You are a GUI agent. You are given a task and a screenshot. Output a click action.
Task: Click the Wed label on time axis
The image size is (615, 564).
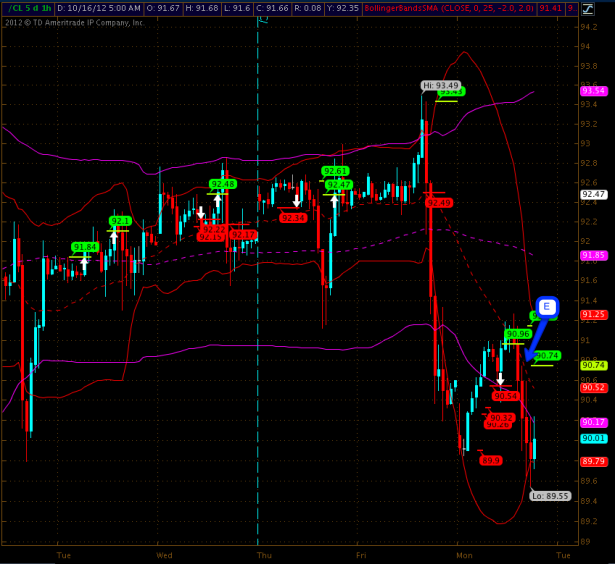point(165,554)
